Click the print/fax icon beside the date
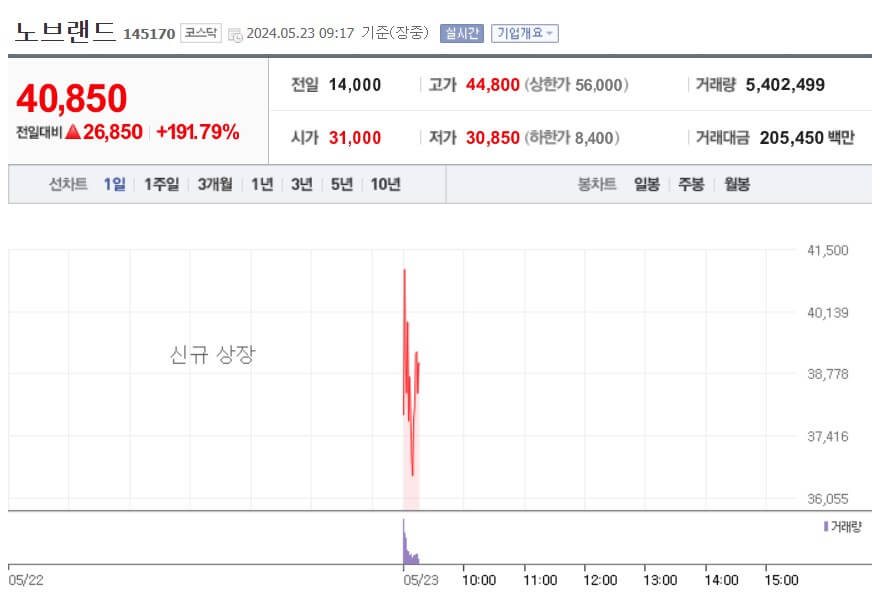The height and width of the screenshot is (606, 872). [x=233, y=33]
